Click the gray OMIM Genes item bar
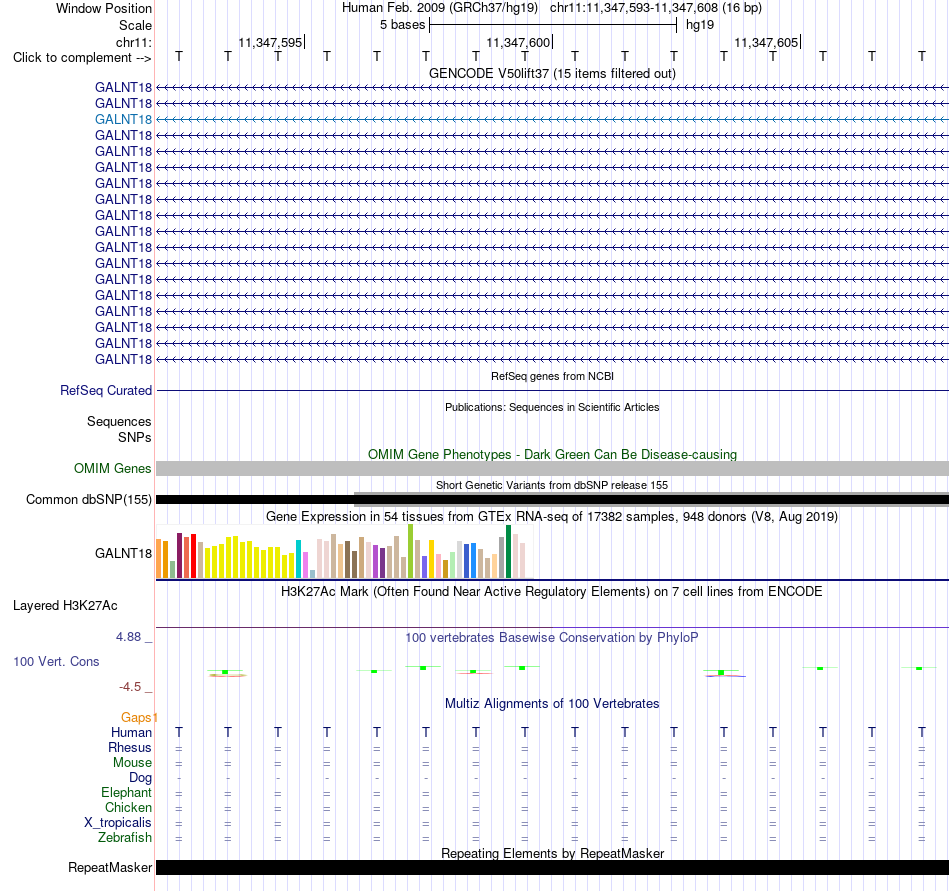Screen dimensions: 950x891 [552, 468]
